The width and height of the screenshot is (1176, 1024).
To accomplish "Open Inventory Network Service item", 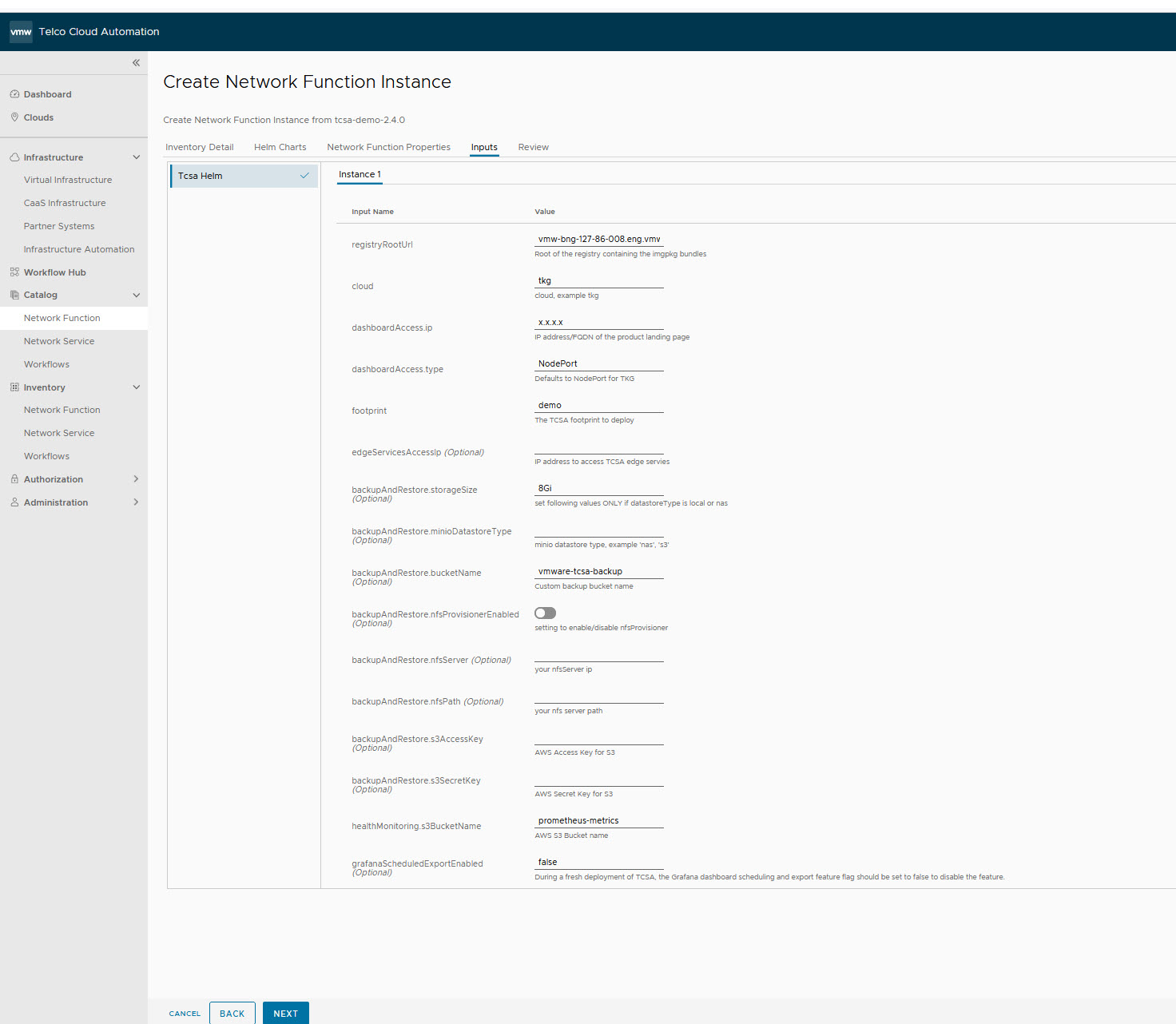I will 59,433.
